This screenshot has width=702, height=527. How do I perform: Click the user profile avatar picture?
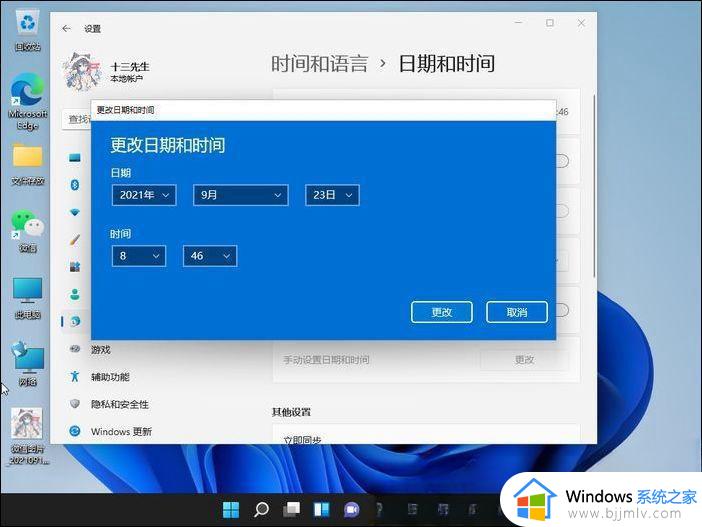point(83,71)
